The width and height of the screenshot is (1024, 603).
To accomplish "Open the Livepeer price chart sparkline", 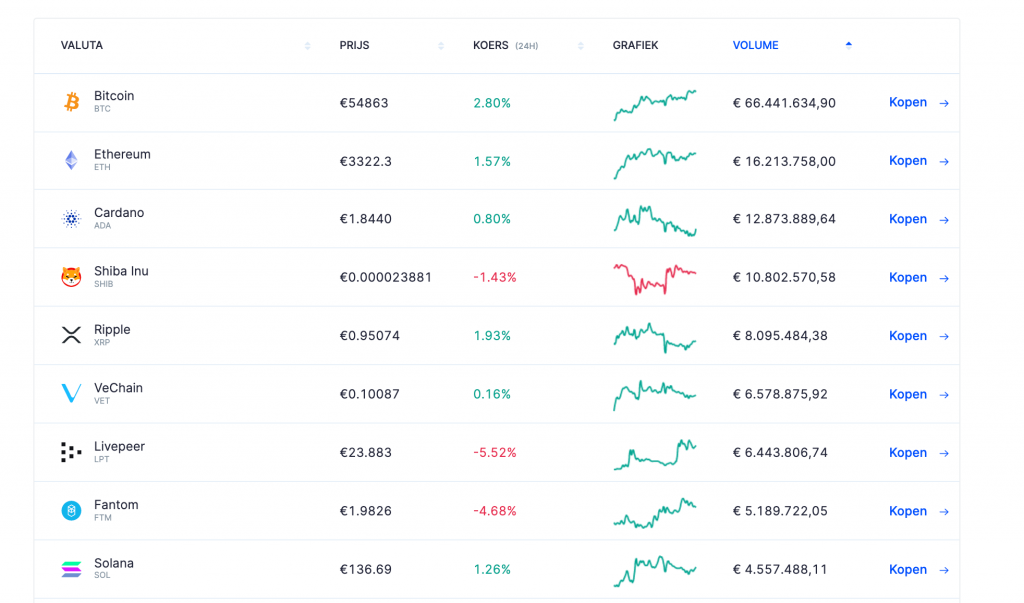I will coord(655,454).
